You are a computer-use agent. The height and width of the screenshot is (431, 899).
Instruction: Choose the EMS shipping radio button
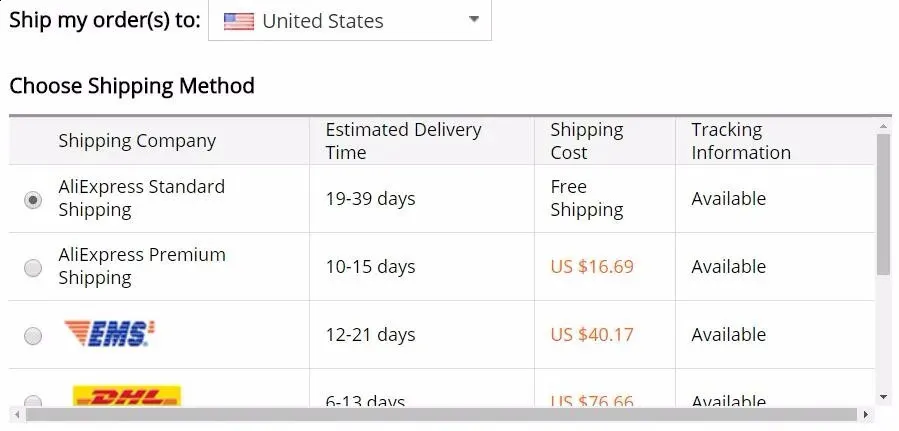coord(33,336)
